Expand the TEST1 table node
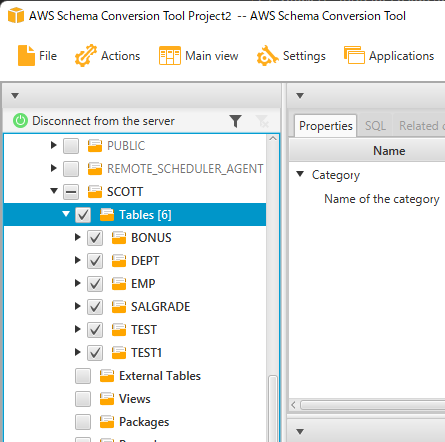Viewport: 445px width, 442px height. pos(78,352)
